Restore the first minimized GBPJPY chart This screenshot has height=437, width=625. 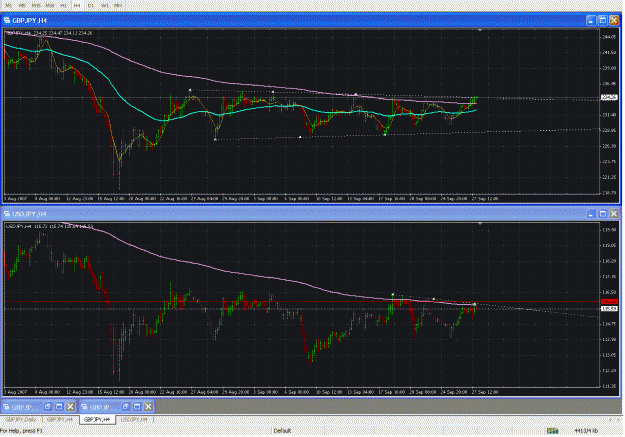pyautogui.click(x=48, y=407)
